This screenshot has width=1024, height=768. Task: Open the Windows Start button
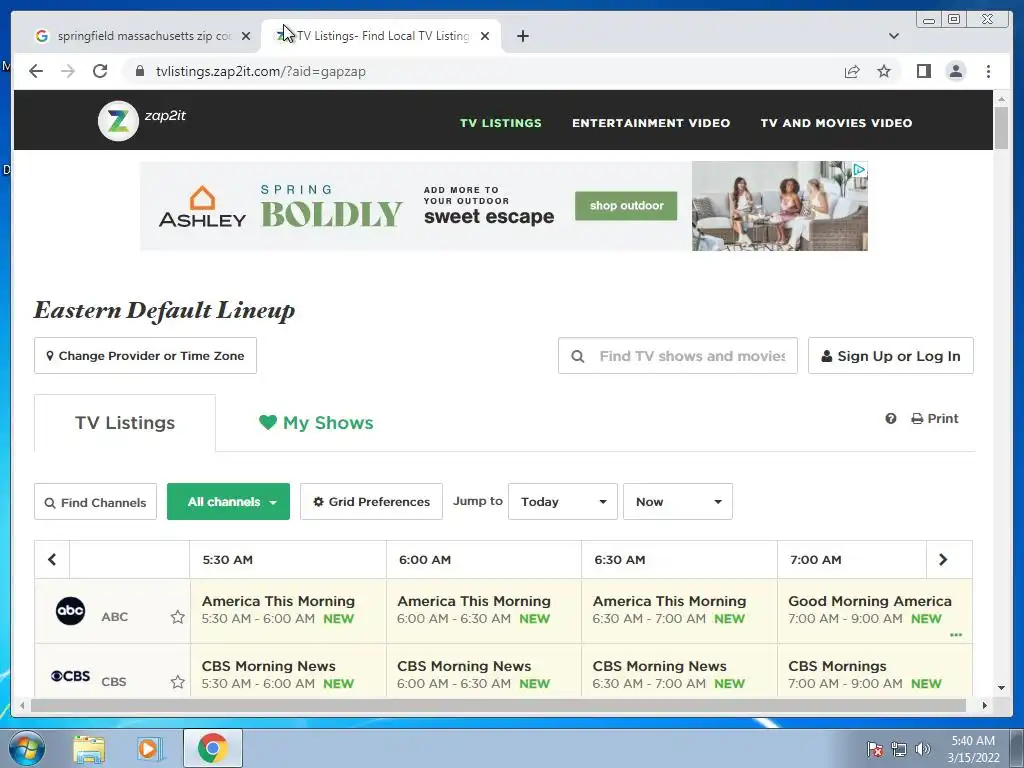point(26,748)
